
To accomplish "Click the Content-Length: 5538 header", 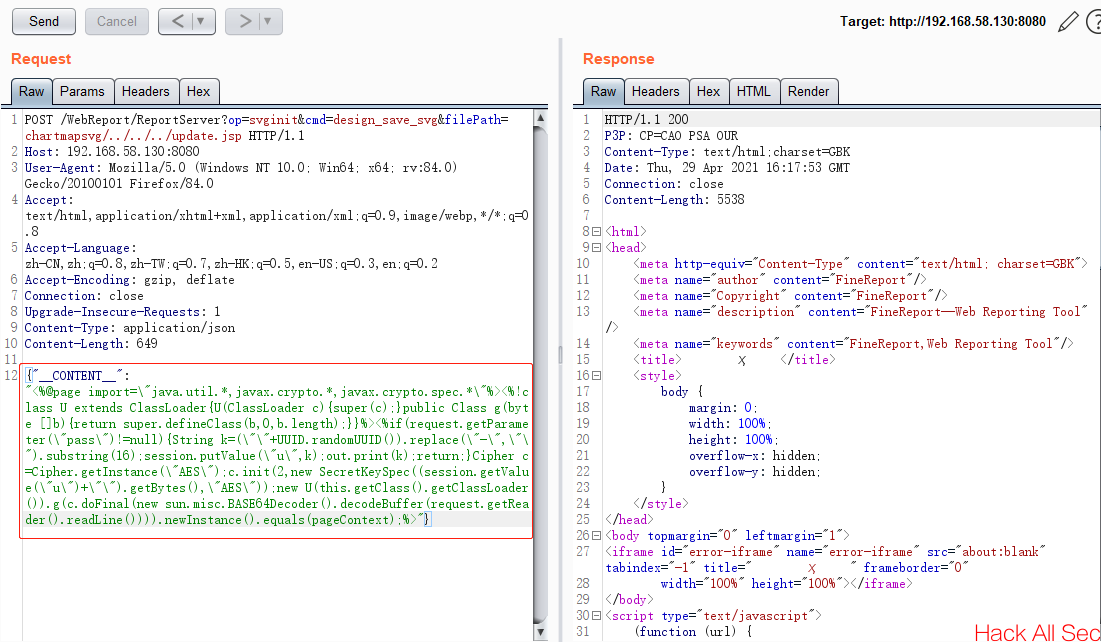I will [x=674, y=200].
